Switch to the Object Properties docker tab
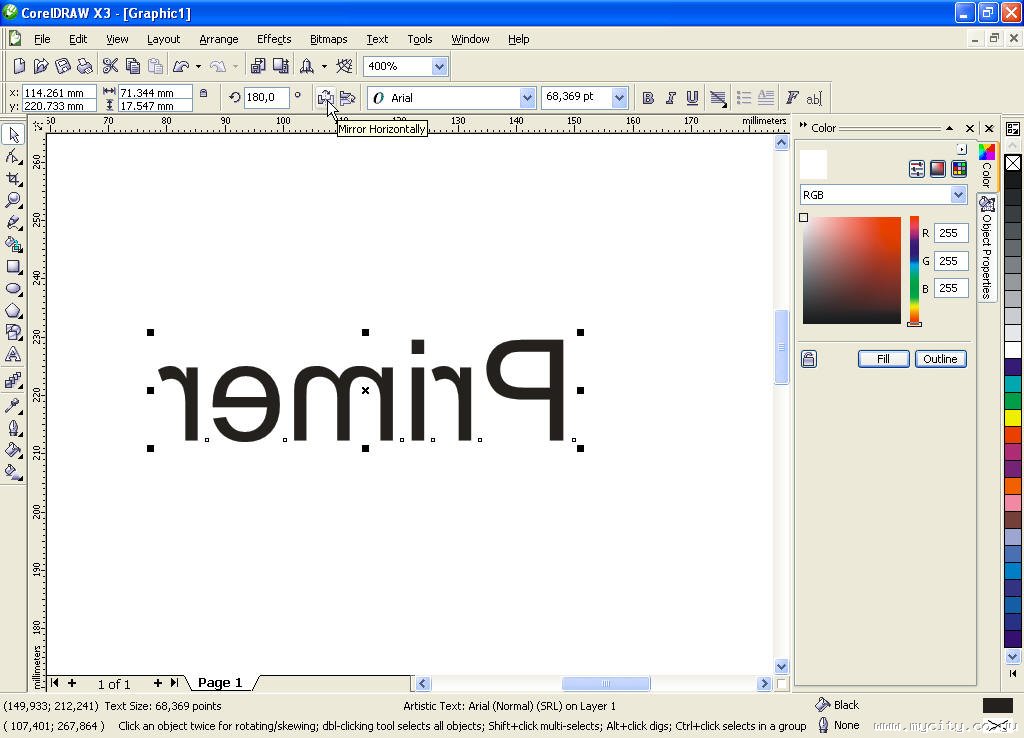This screenshot has width=1024, height=738. coord(987,250)
